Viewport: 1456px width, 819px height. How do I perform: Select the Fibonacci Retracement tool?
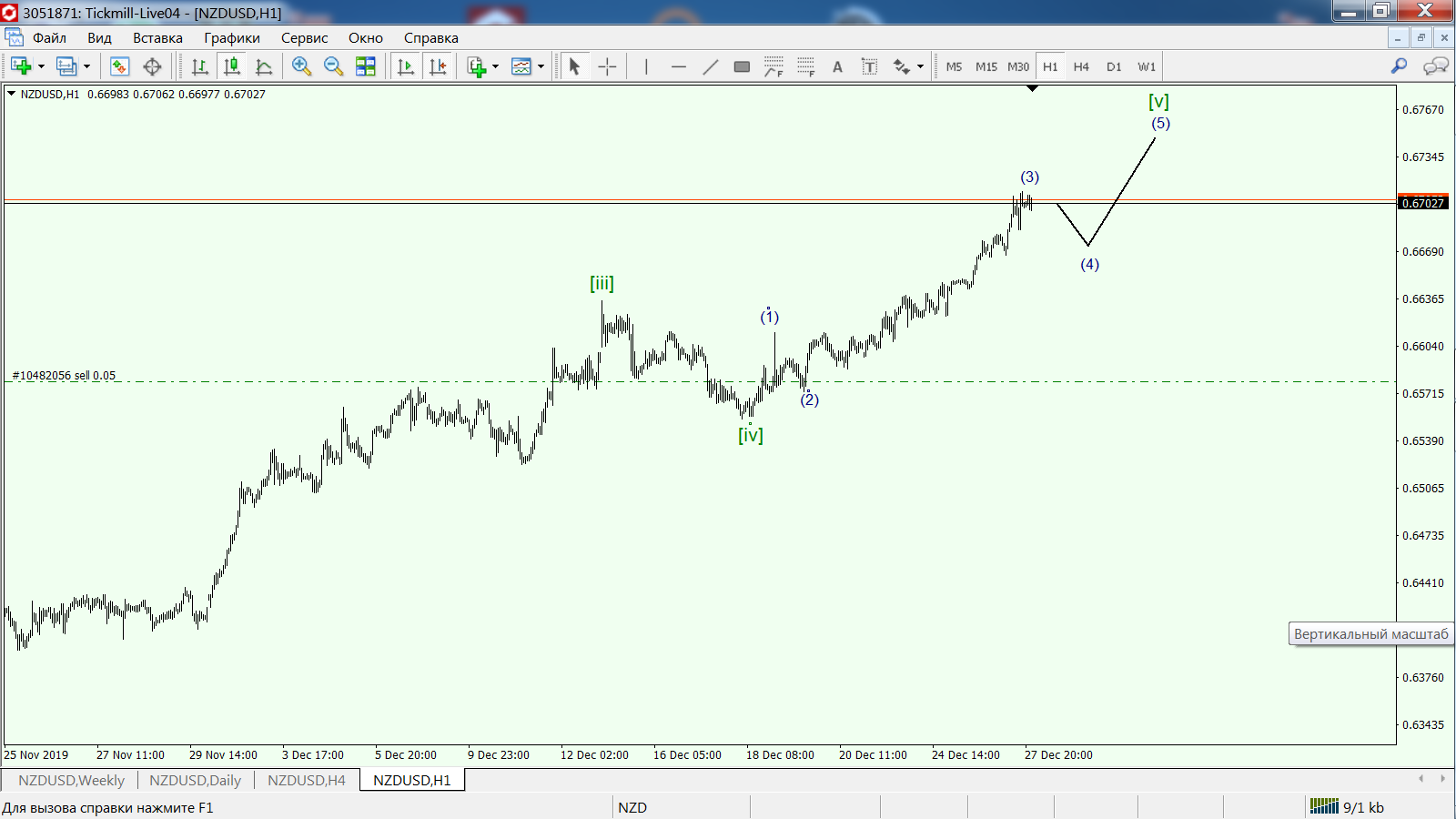[773, 66]
